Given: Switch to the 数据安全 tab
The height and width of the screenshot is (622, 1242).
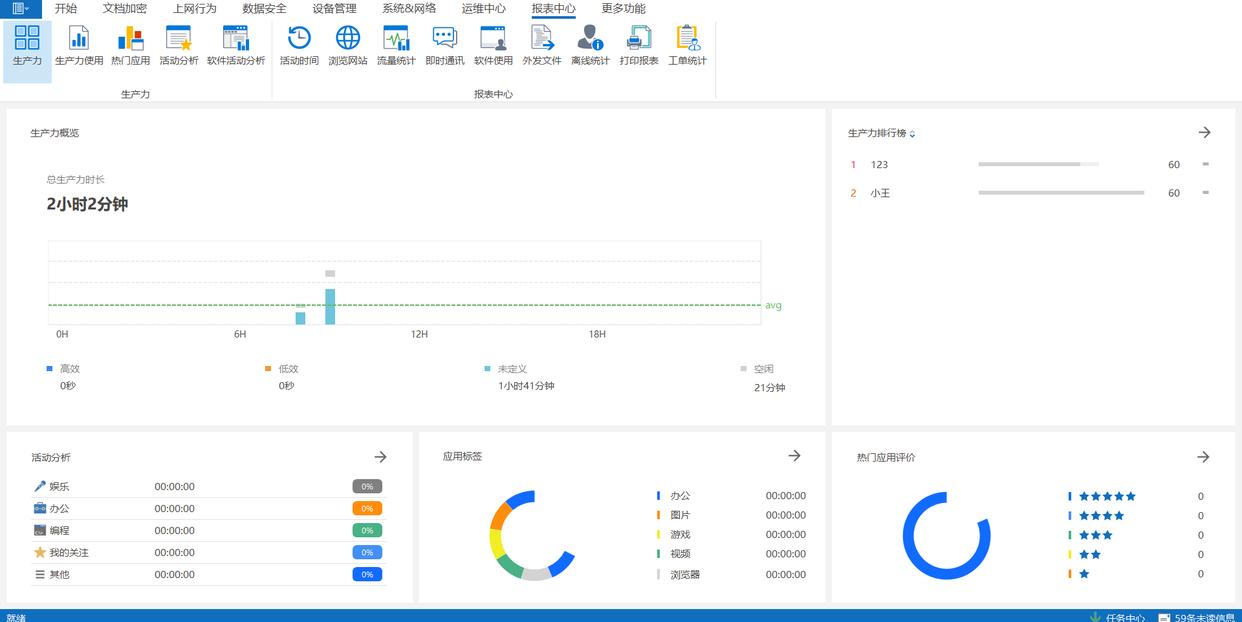Looking at the screenshot, I should pyautogui.click(x=264, y=8).
